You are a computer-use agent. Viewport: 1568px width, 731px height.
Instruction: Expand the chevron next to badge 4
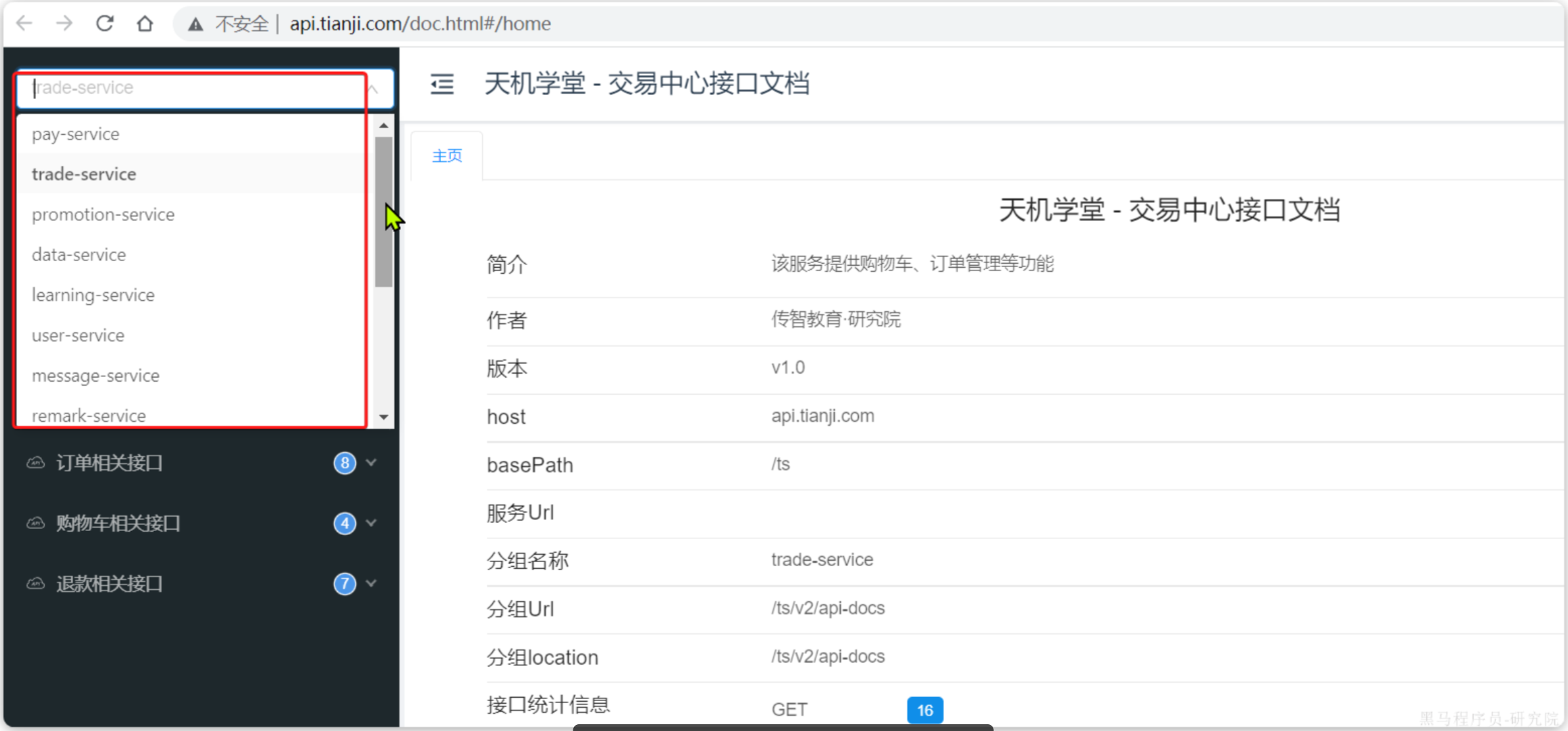pyautogui.click(x=371, y=523)
